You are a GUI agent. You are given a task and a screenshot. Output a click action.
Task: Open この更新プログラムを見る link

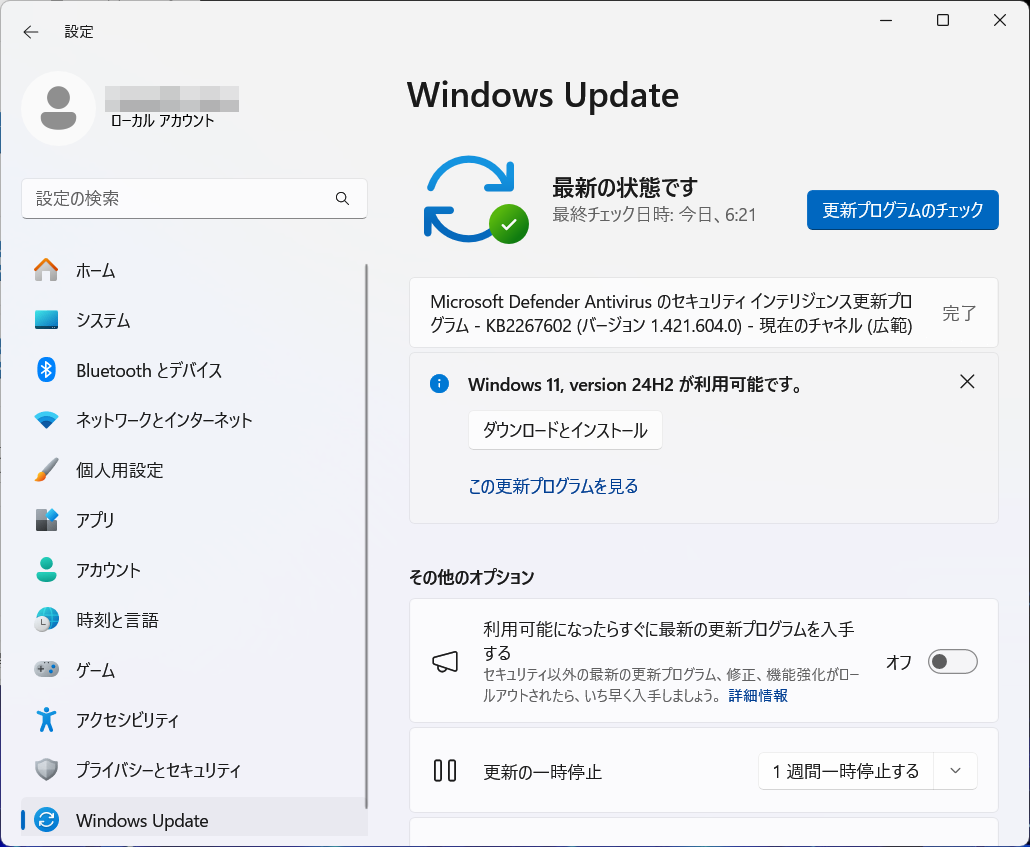coord(553,486)
